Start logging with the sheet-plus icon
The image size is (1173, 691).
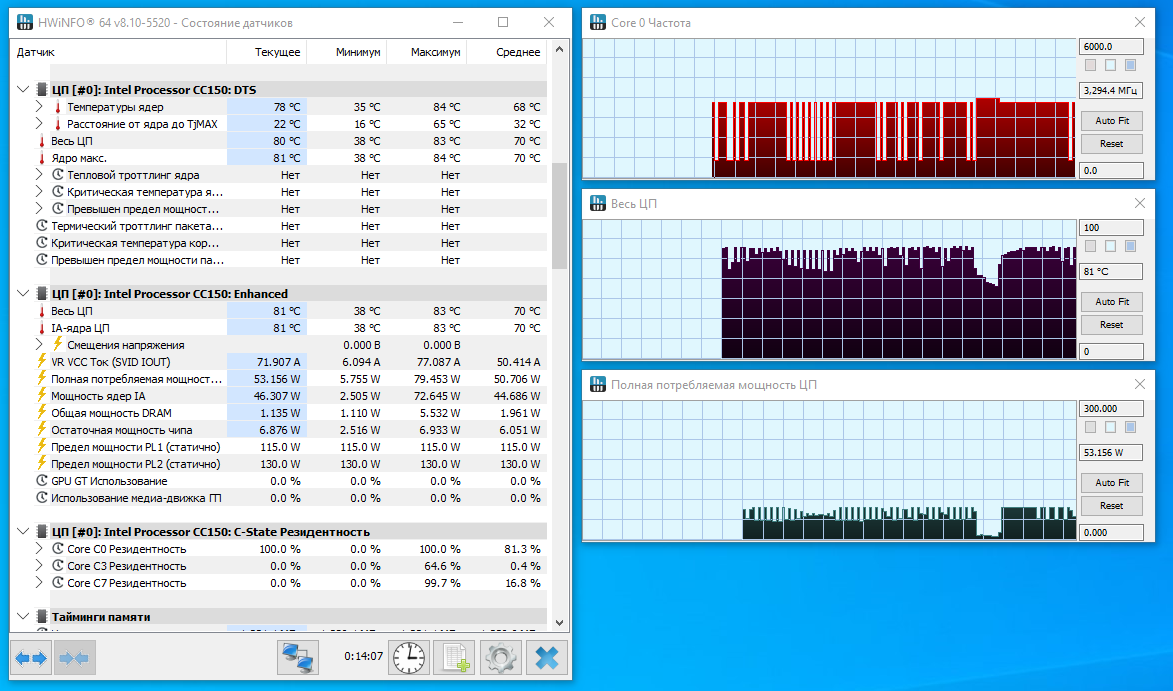(x=455, y=658)
